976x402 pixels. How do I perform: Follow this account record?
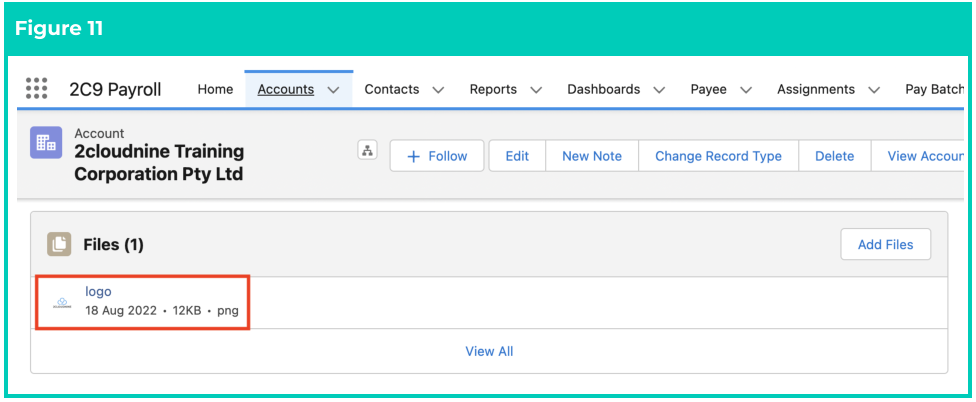tap(437, 156)
